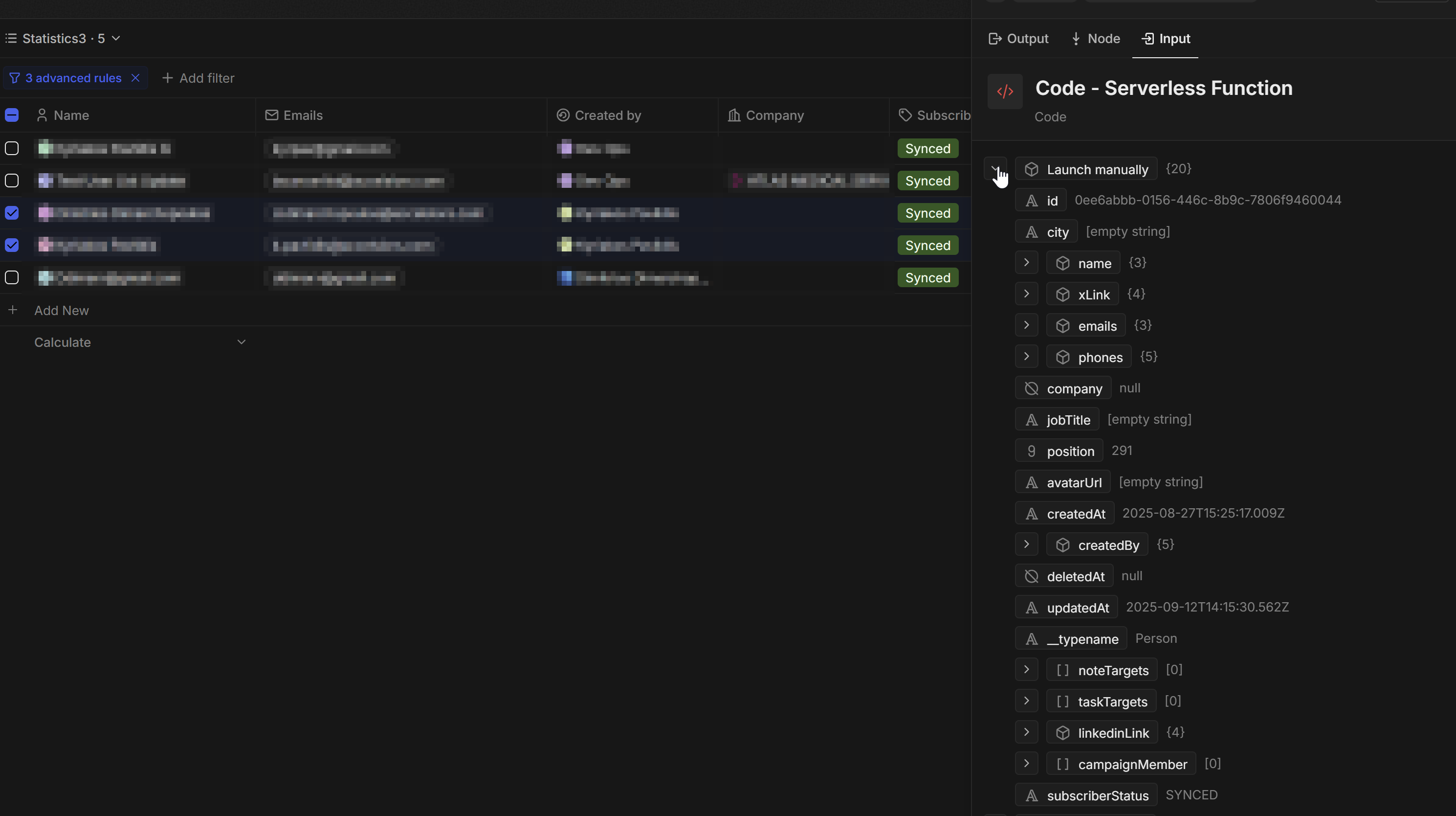
Task: Click the Emails column envelope icon
Action: pos(271,115)
